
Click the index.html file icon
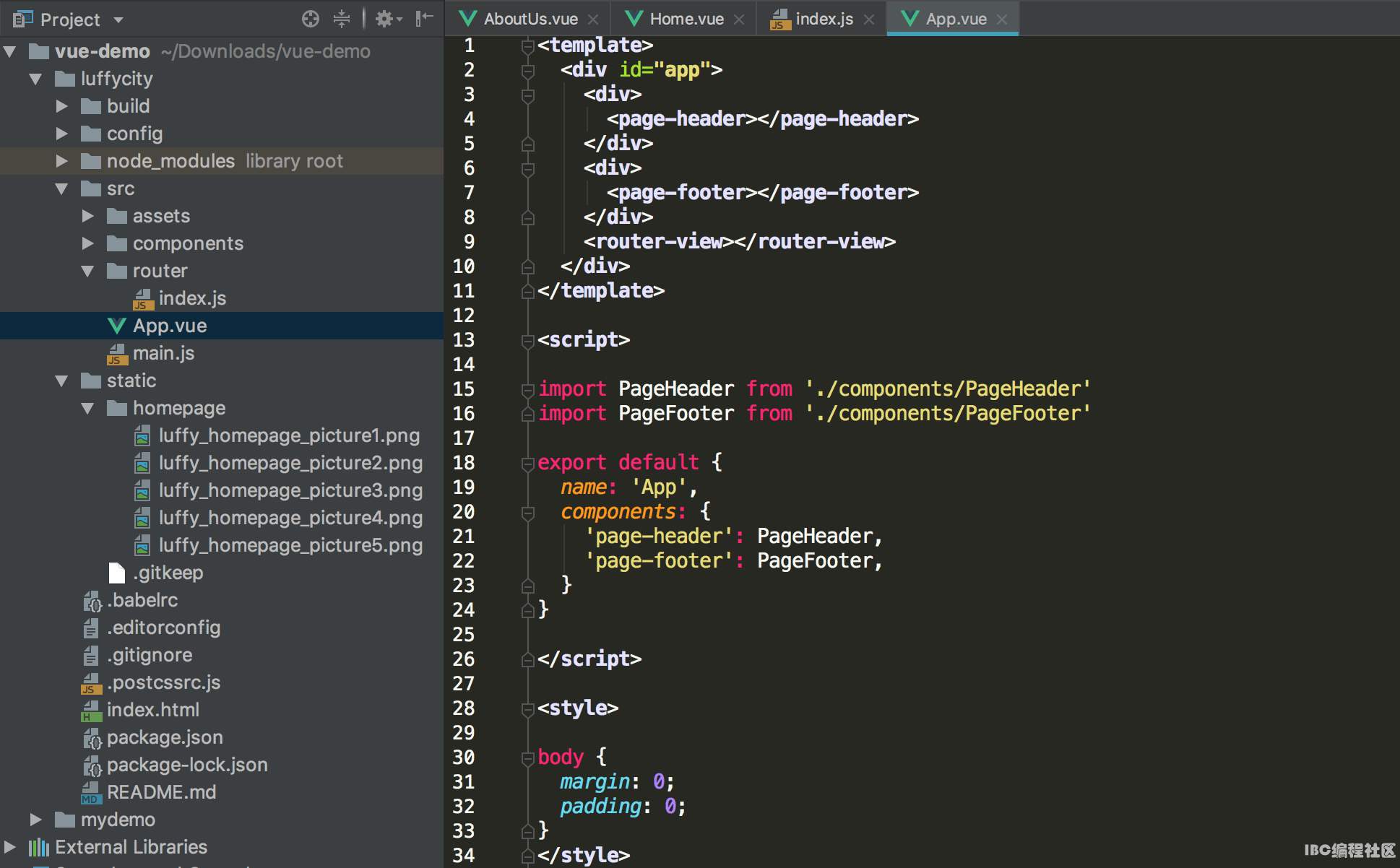point(90,710)
